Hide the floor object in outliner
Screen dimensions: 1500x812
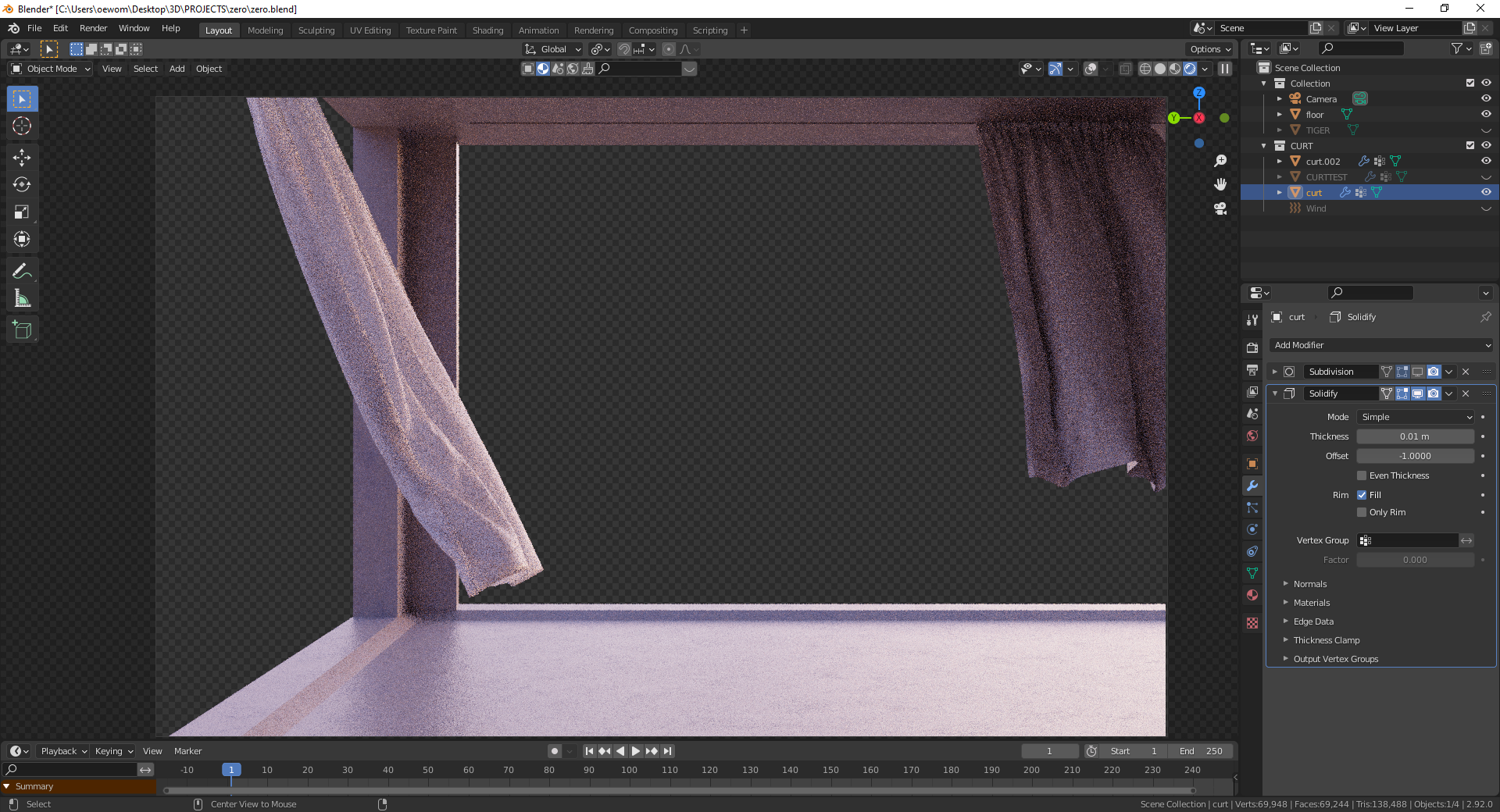click(1486, 115)
